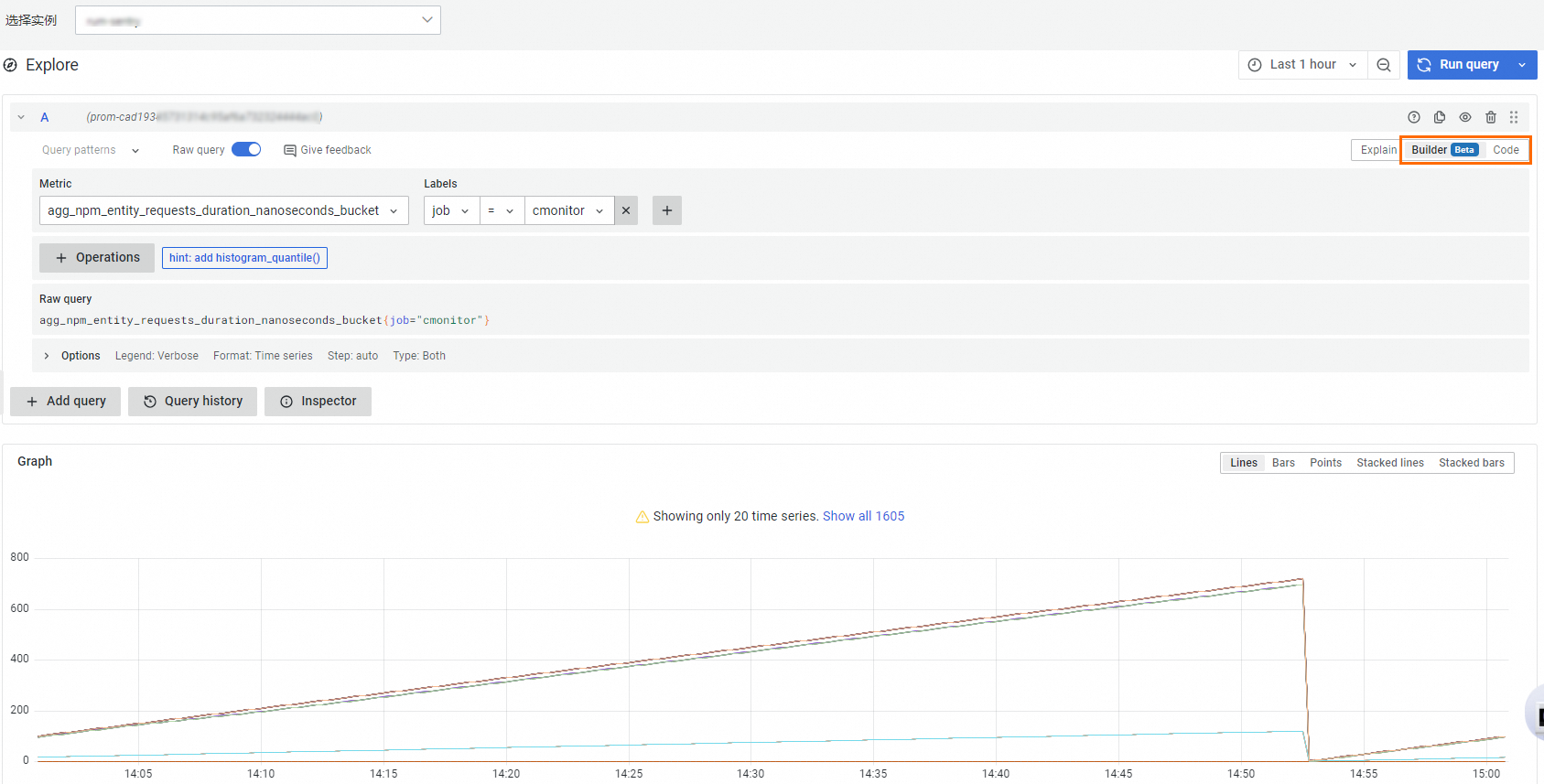Click the Explore compass icon
This screenshot has width=1544, height=784.
click(10, 65)
